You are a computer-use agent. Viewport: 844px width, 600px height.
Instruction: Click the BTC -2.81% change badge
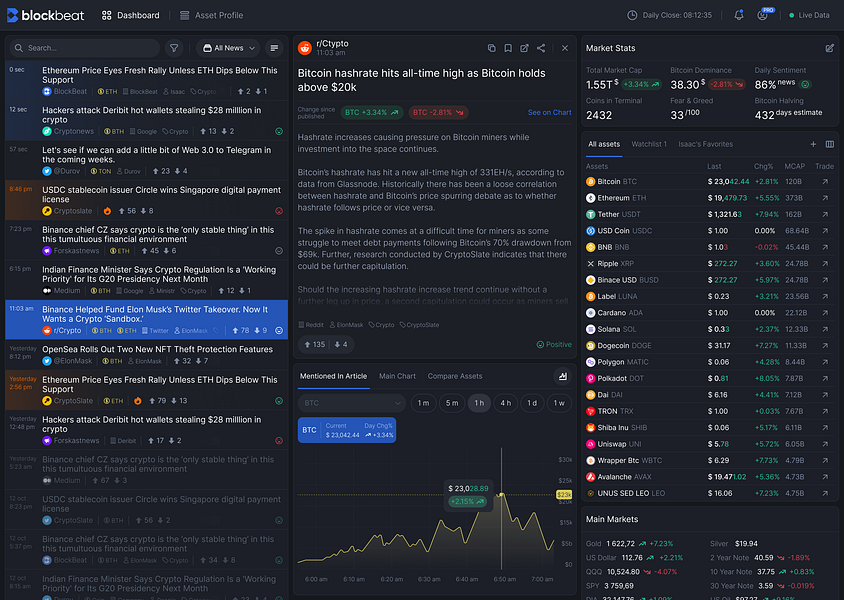point(438,112)
